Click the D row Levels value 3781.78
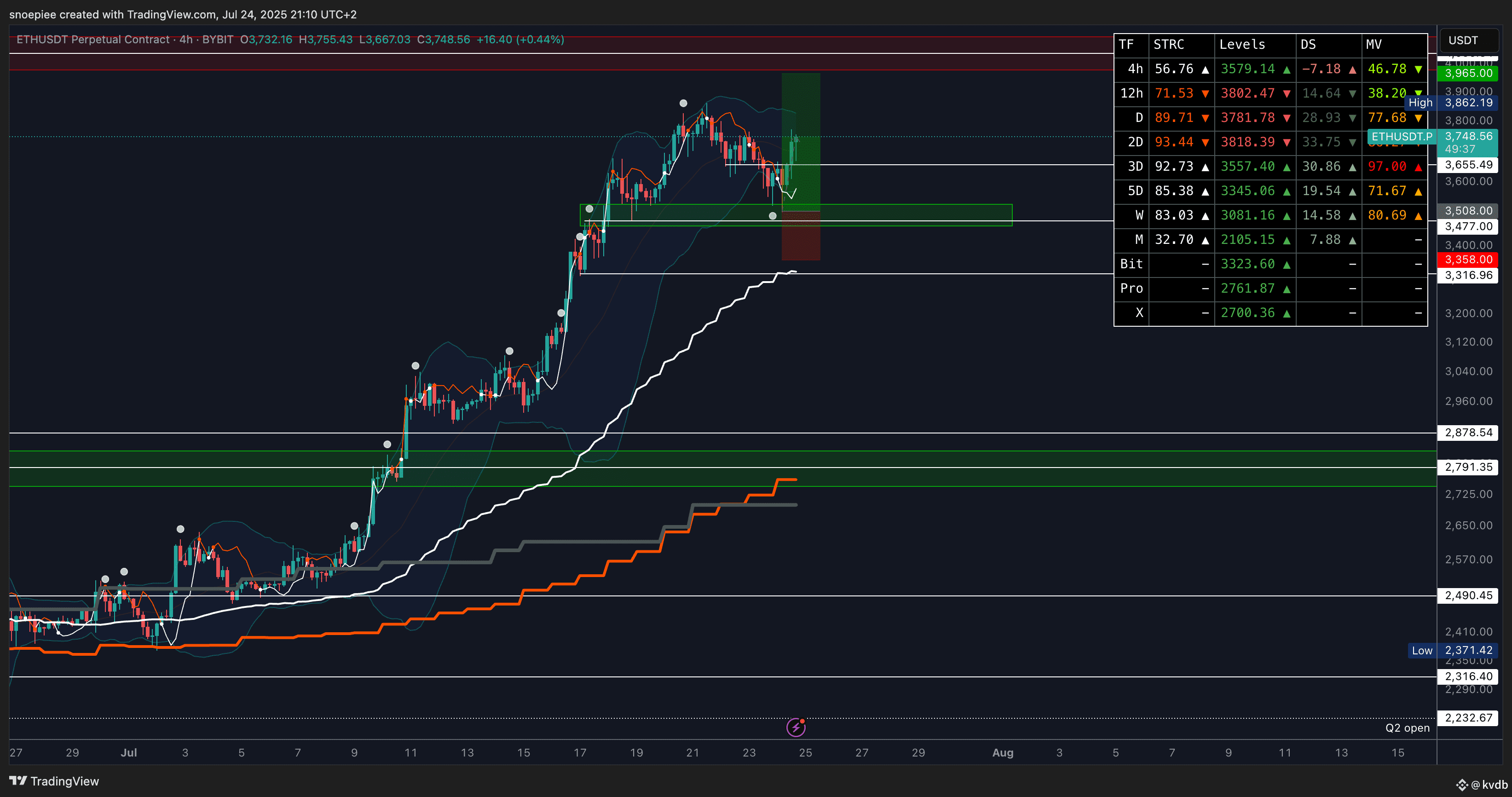 pyautogui.click(x=1248, y=118)
